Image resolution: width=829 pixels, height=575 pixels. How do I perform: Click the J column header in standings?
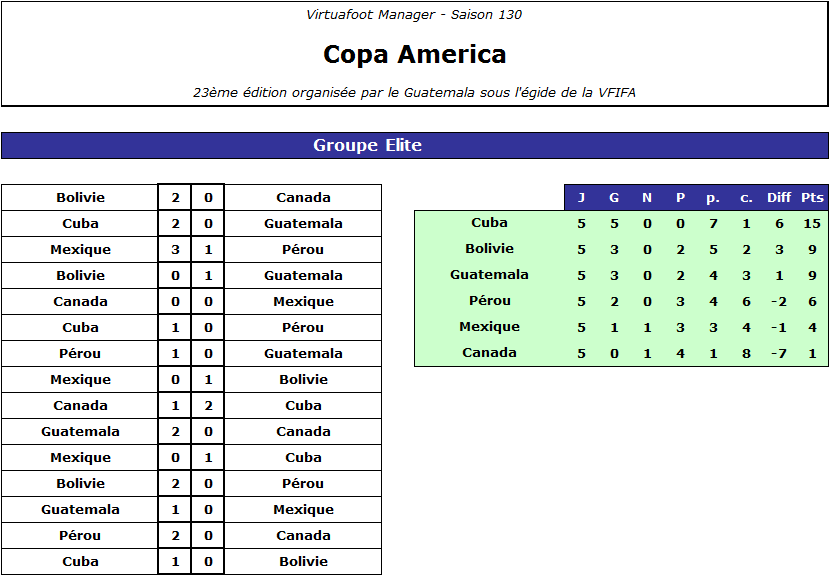click(x=581, y=198)
